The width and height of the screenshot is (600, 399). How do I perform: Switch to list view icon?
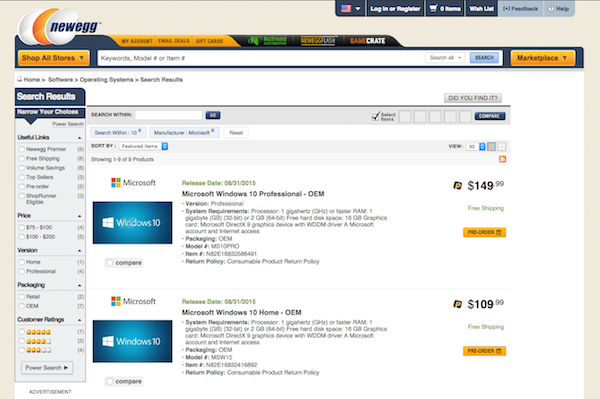492,147
